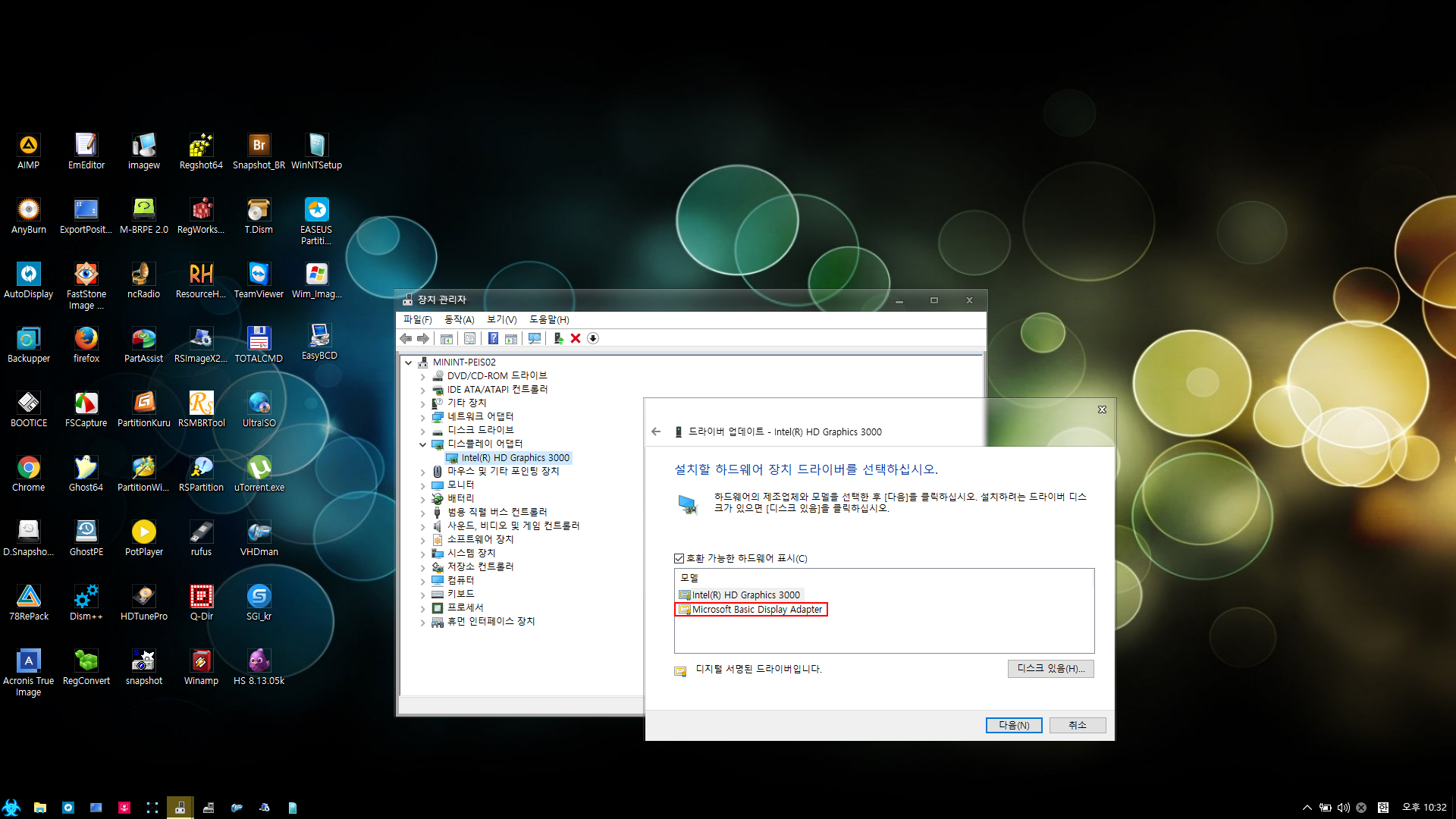The width and height of the screenshot is (1456, 819).
Task: Click the red X Uninstall device icon
Action: (576, 338)
